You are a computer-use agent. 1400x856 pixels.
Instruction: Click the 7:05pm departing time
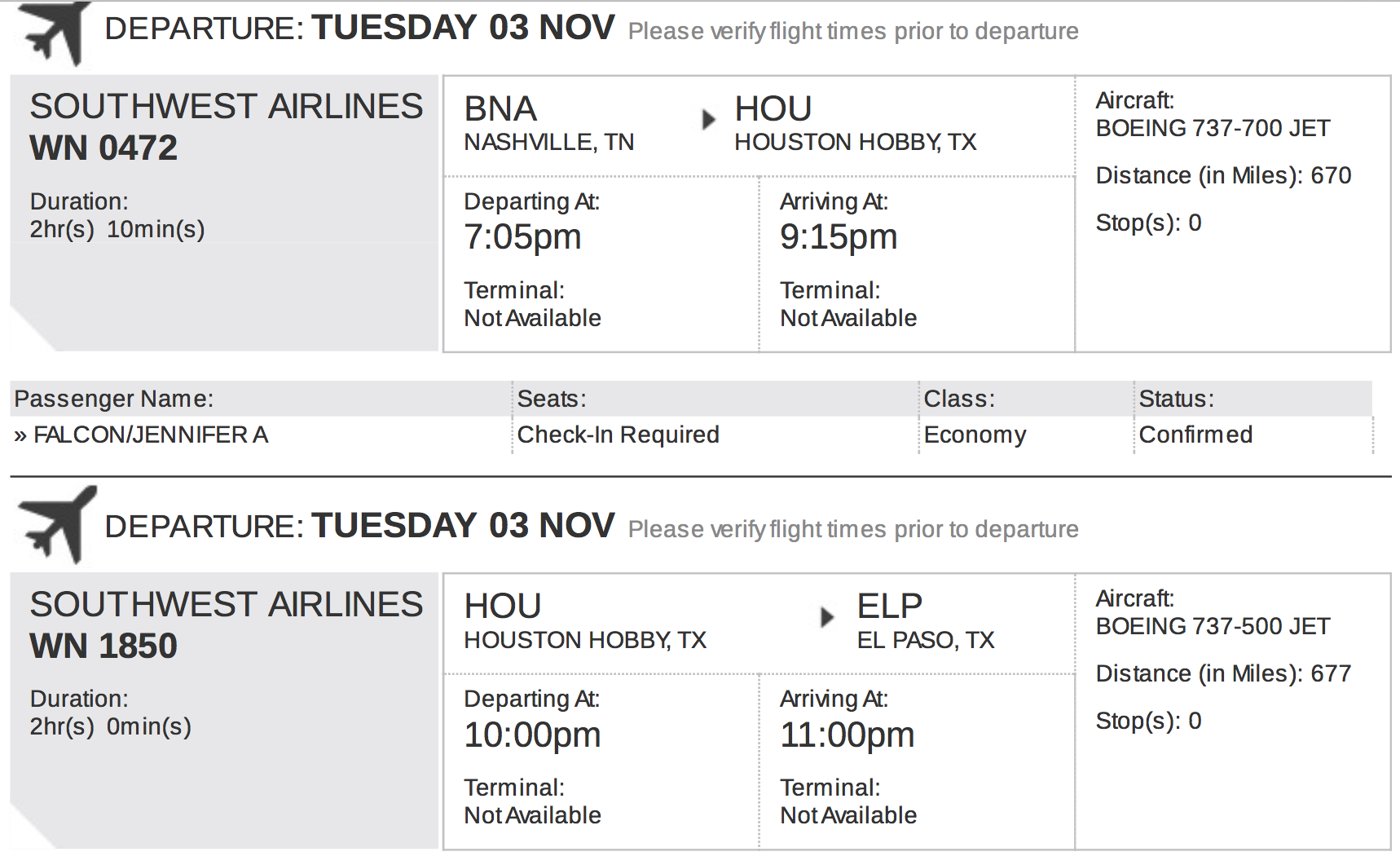point(522,237)
